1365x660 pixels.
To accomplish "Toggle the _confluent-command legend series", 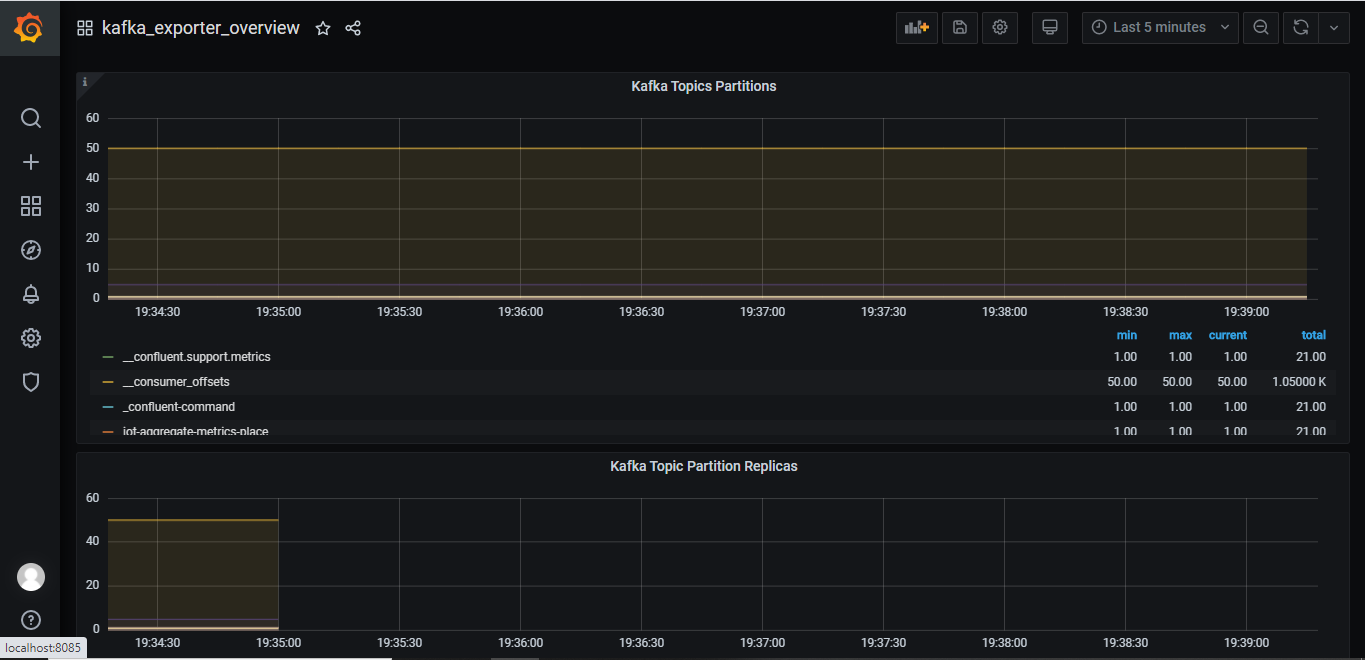I will coord(179,407).
